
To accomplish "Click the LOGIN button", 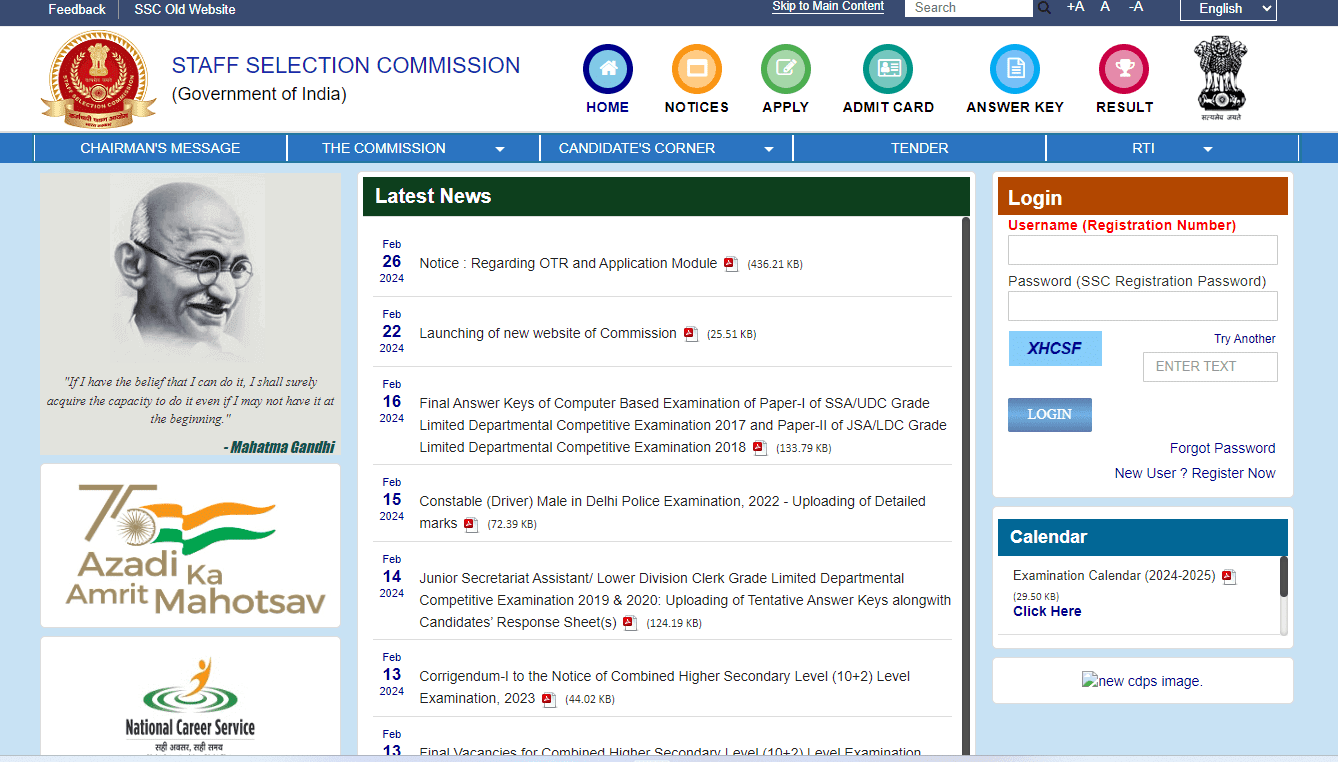I will click(x=1050, y=415).
